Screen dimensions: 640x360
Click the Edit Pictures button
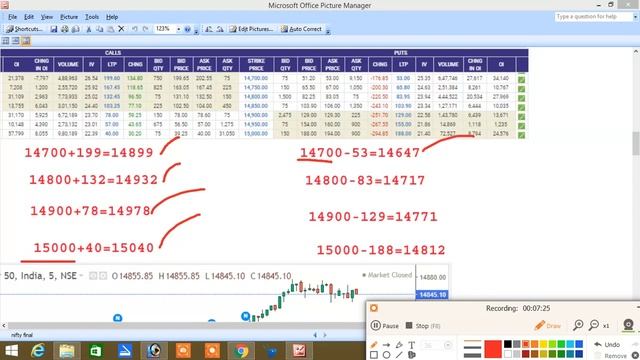coord(251,29)
